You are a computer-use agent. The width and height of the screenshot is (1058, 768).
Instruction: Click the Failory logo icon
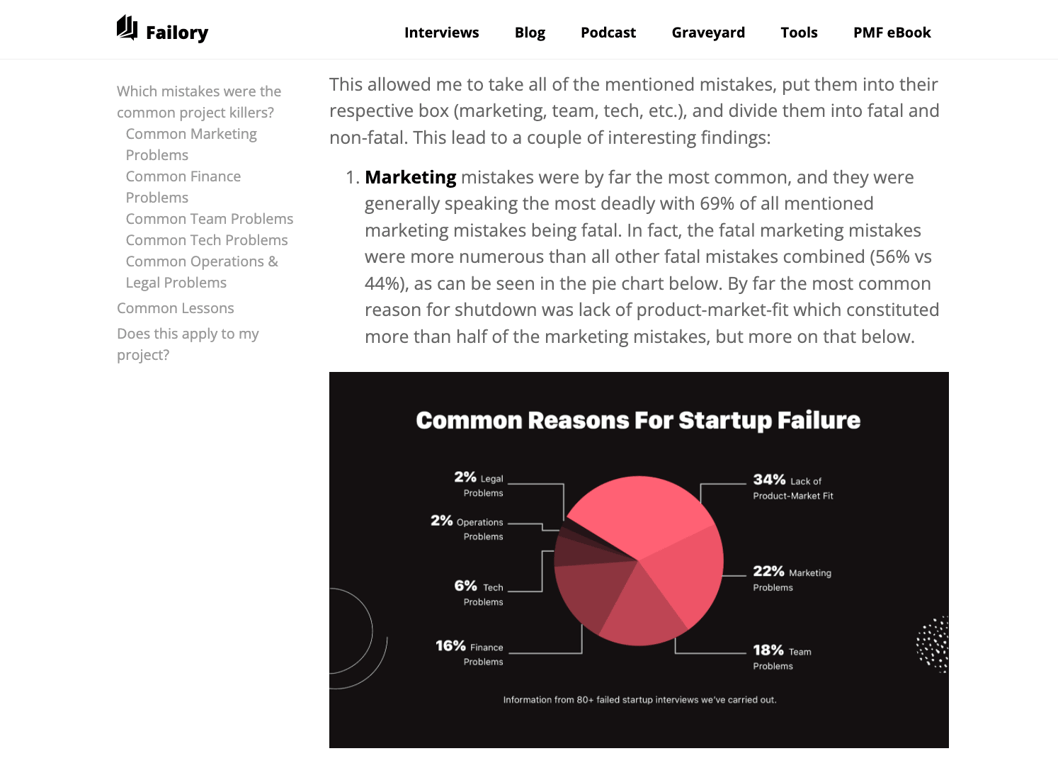[127, 28]
